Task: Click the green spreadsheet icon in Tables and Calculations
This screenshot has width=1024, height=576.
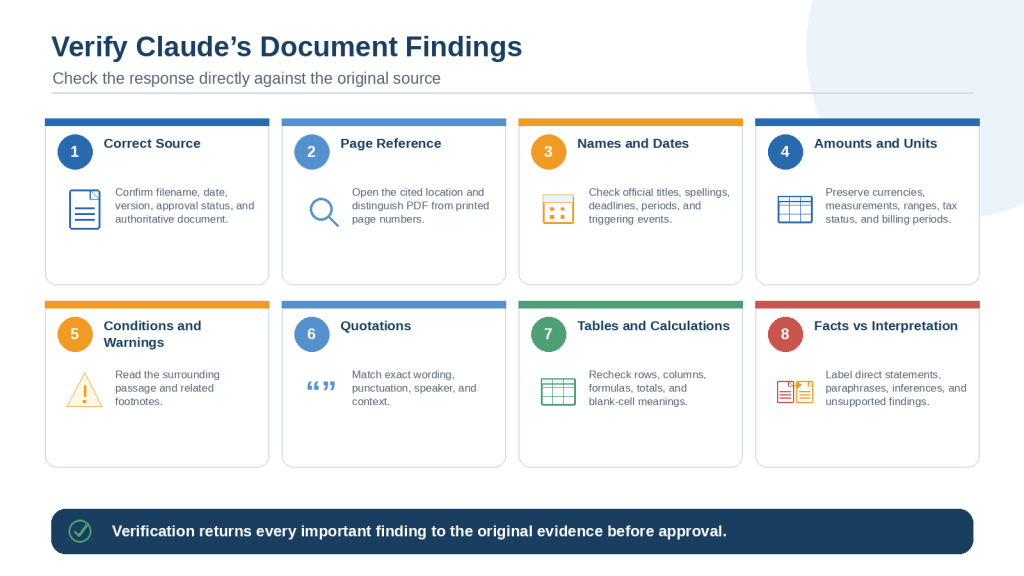Action: click(x=558, y=392)
